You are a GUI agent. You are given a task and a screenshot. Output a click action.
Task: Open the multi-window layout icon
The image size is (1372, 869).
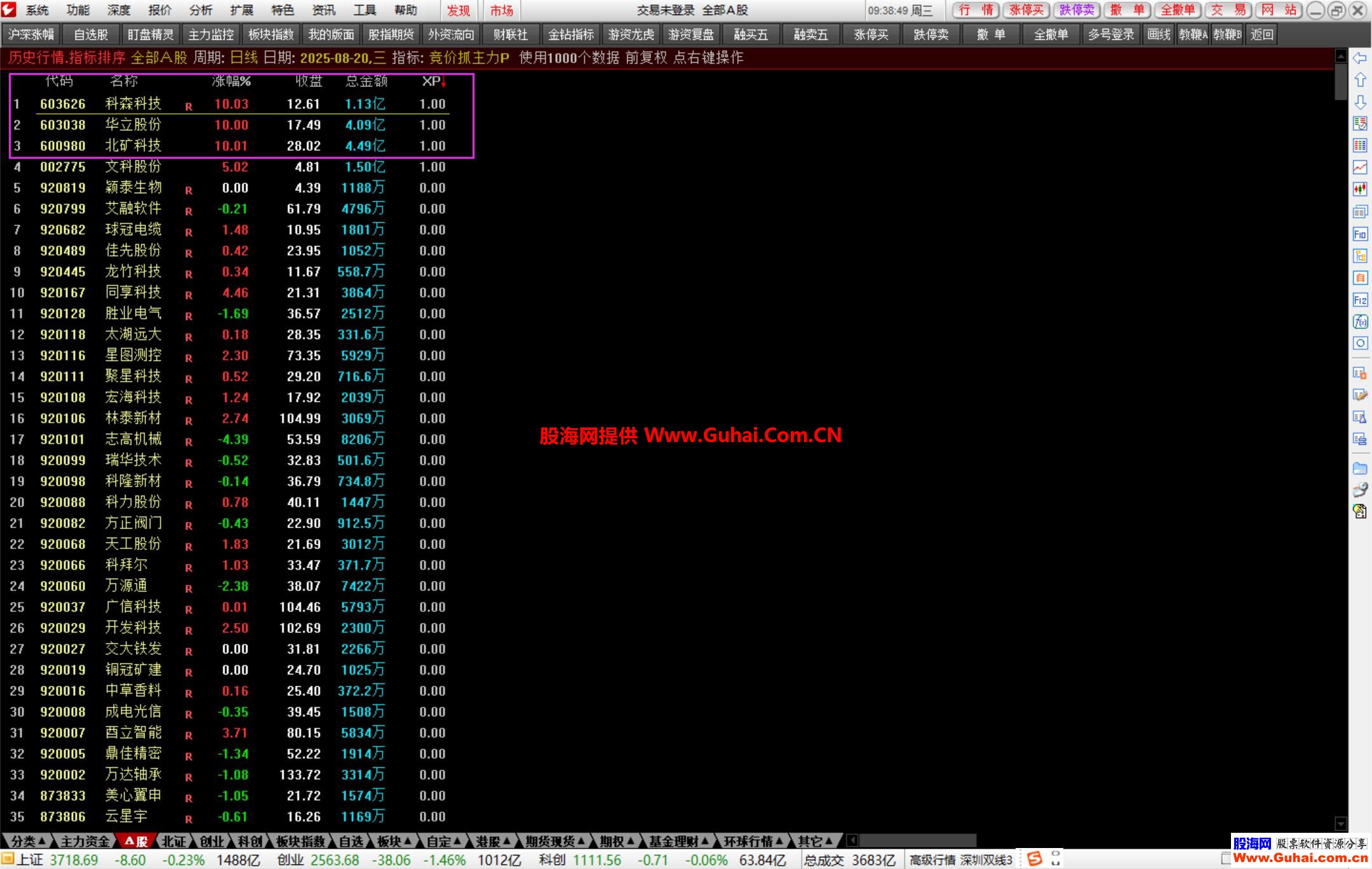[x=1360, y=212]
